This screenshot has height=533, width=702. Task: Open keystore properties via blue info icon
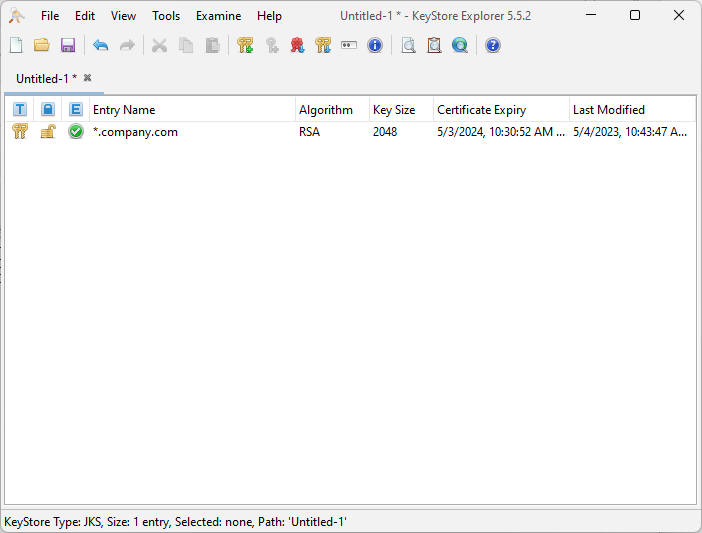click(x=375, y=45)
